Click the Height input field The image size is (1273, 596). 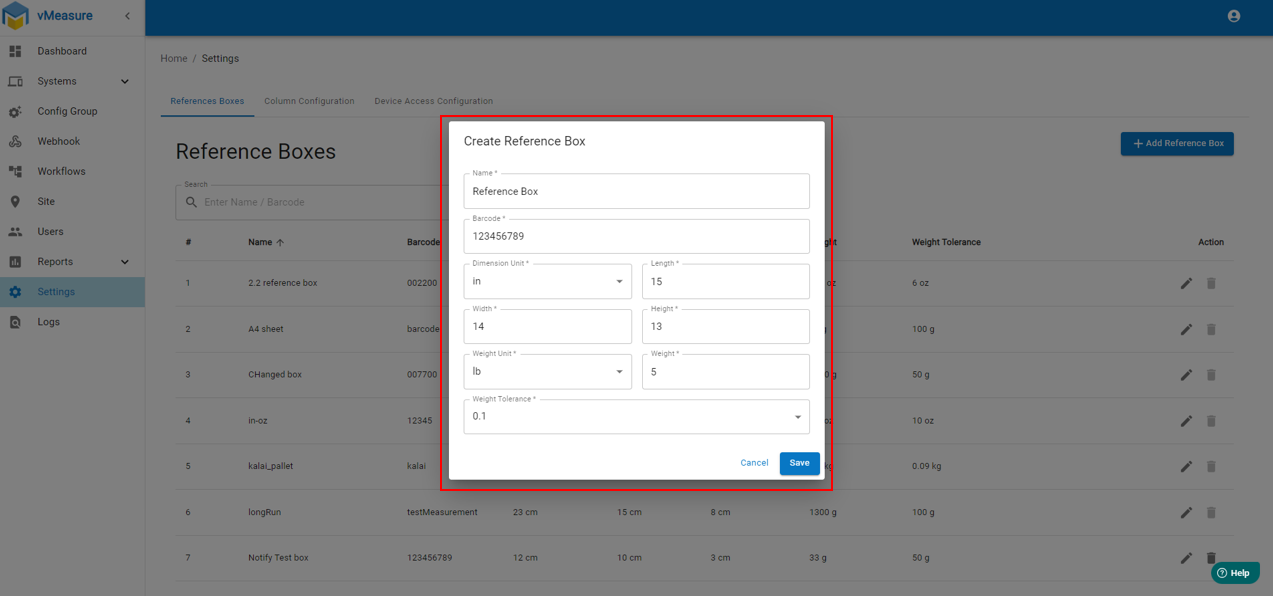pyautogui.click(x=726, y=327)
